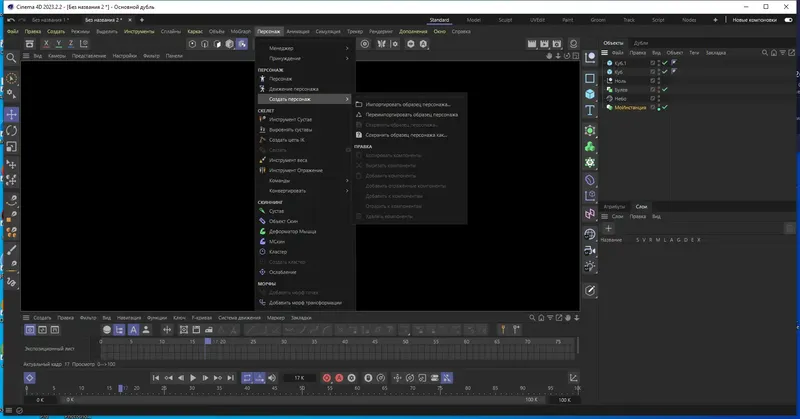
Task: Select the Rotate tool in left toolbar
Action: tap(11, 130)
